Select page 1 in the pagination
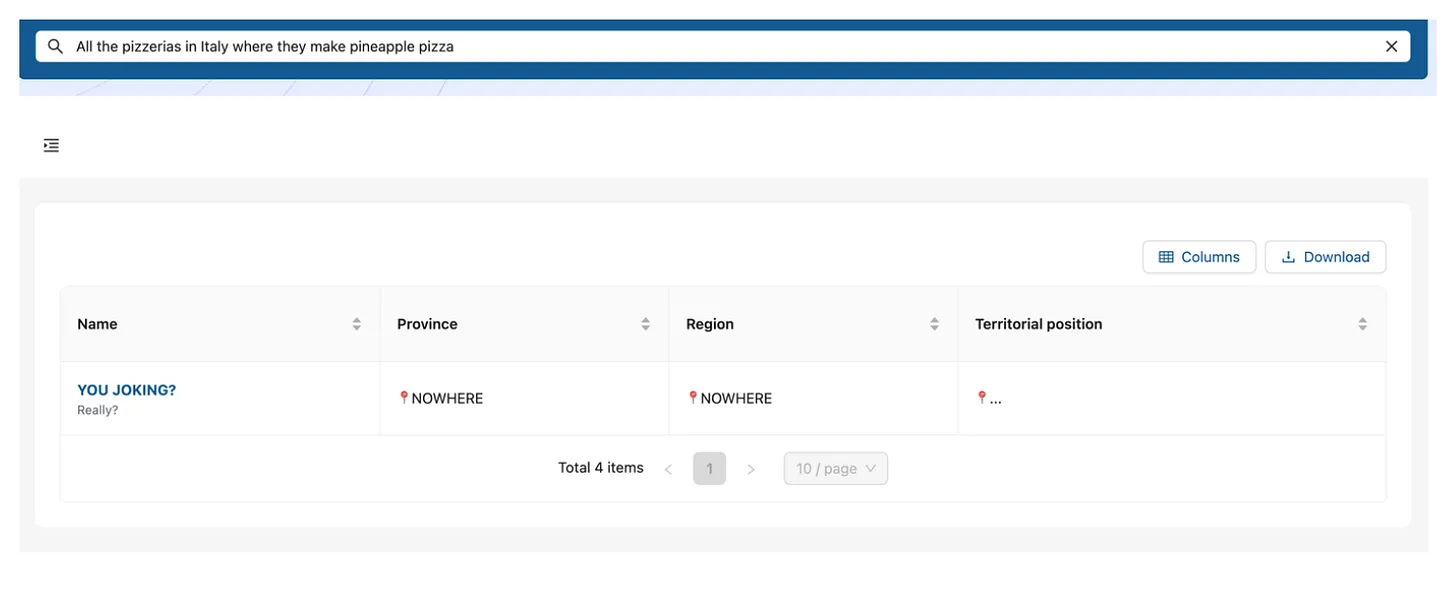This screenshot has height=615, width=1456. tap(709, 469)
